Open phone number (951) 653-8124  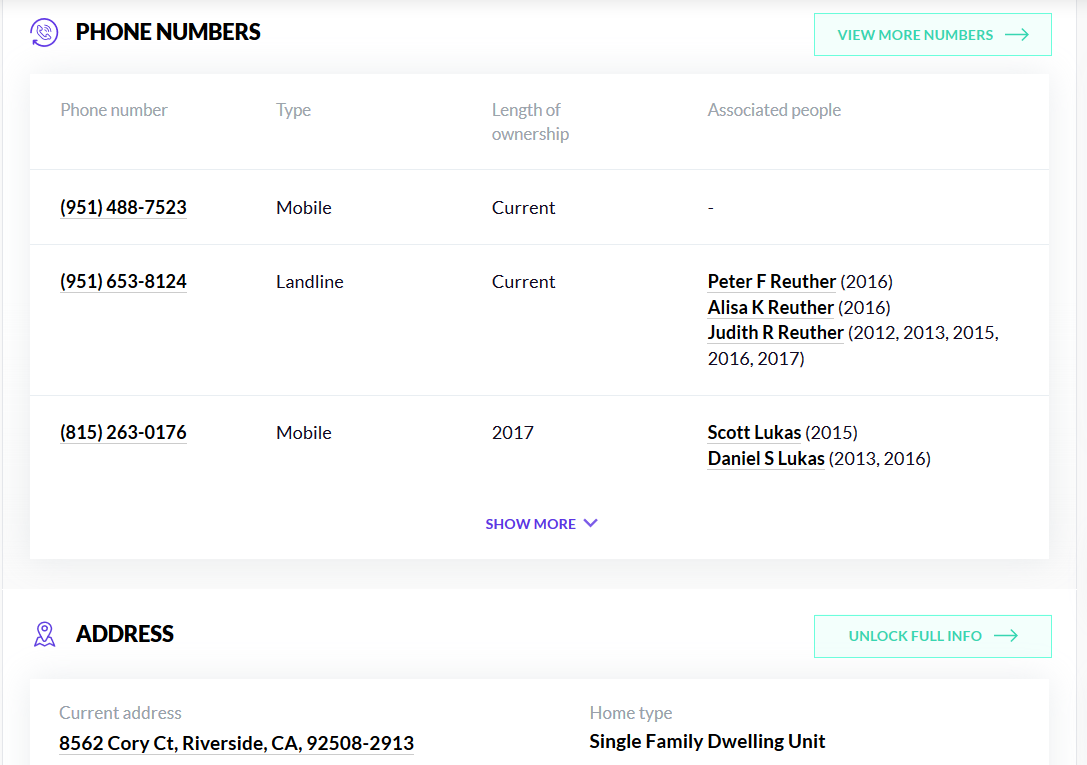123,281
